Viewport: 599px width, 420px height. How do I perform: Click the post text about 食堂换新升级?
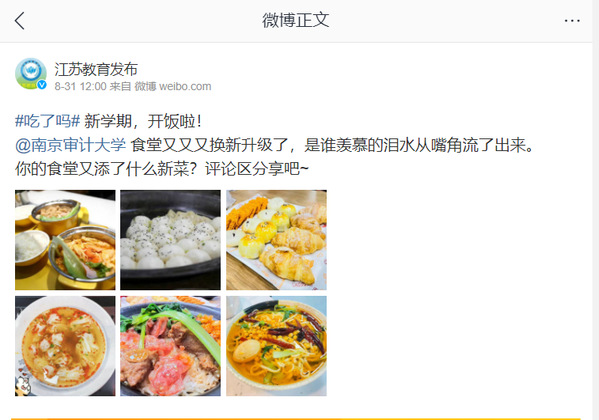(332, 145)
